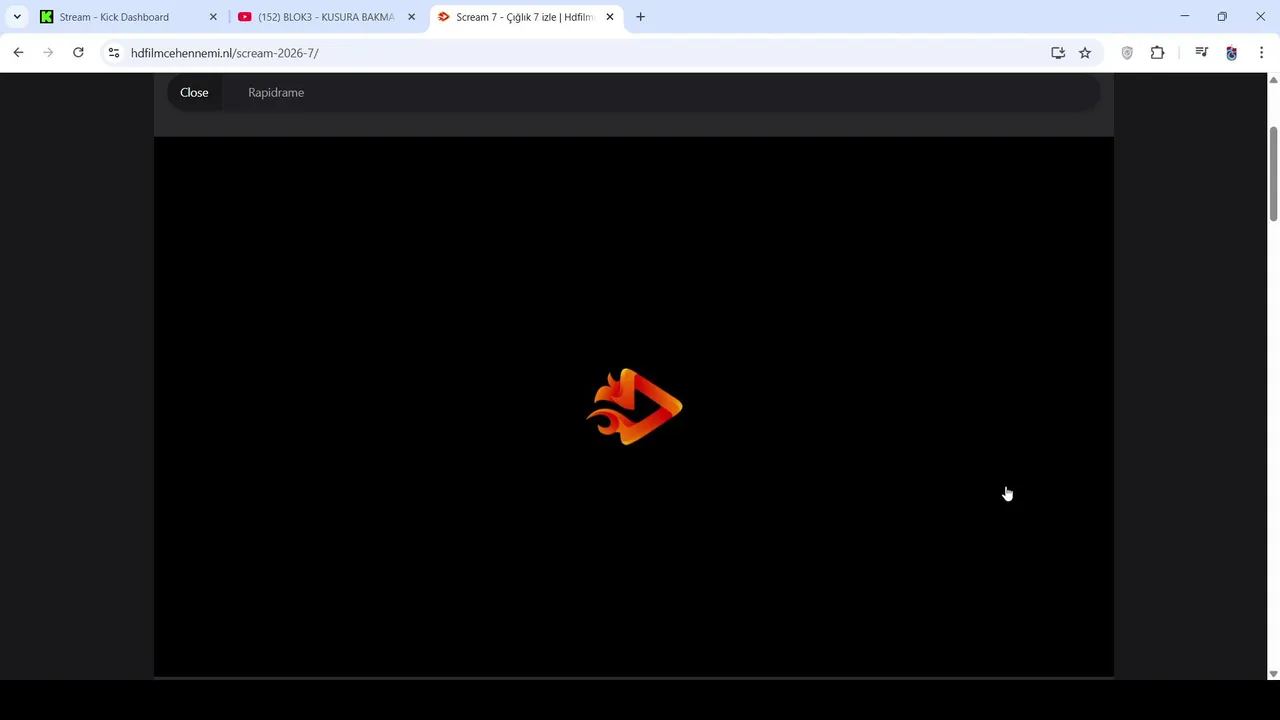The image size is (1280, 720).
Task: Open the media controls icon
Action: coord(1201,53)
